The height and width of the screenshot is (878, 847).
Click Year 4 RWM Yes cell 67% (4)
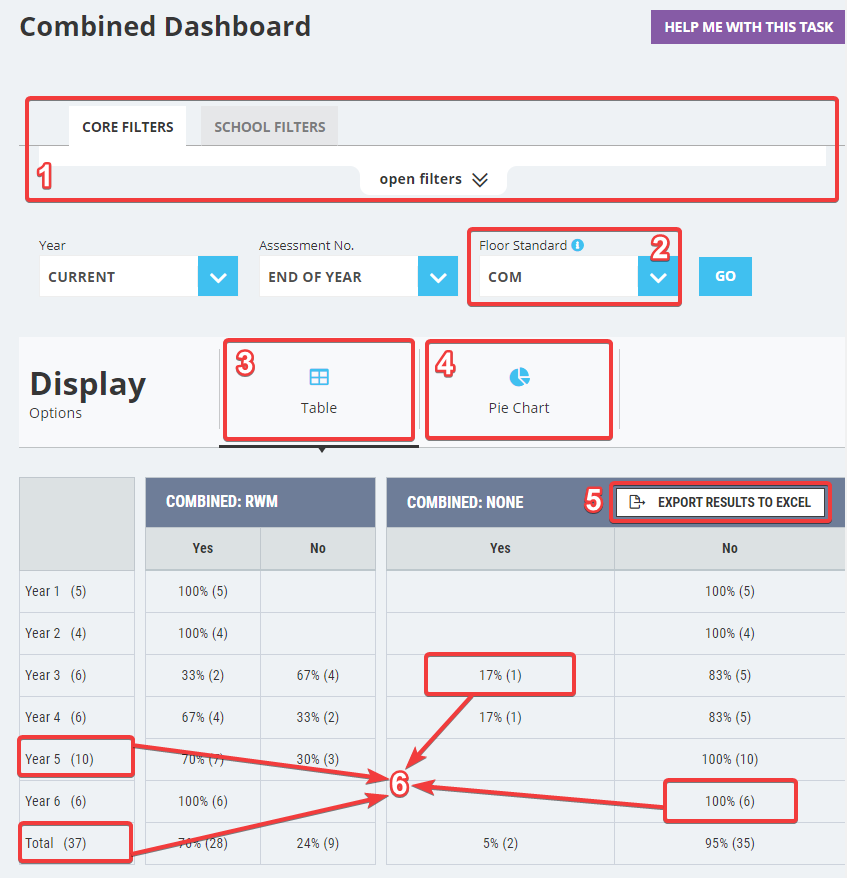point(203,717)
